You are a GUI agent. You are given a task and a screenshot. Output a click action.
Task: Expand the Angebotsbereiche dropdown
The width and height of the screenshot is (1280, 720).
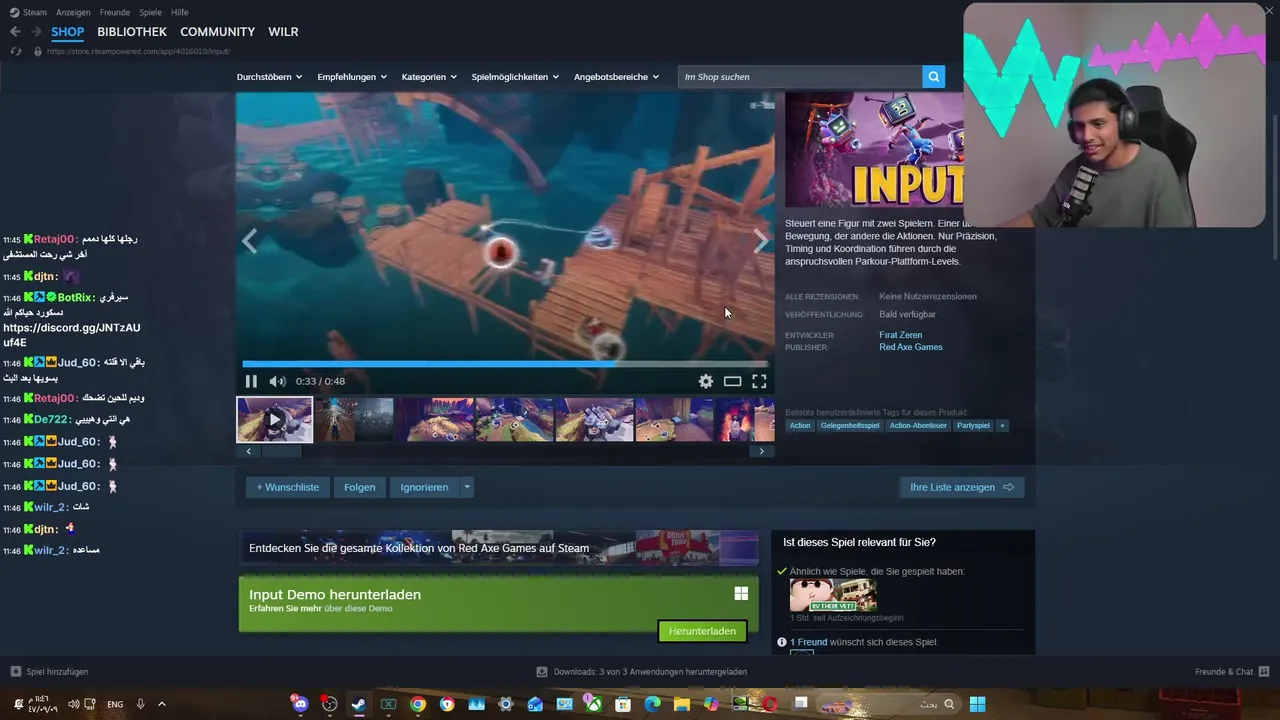click(617, 77)
